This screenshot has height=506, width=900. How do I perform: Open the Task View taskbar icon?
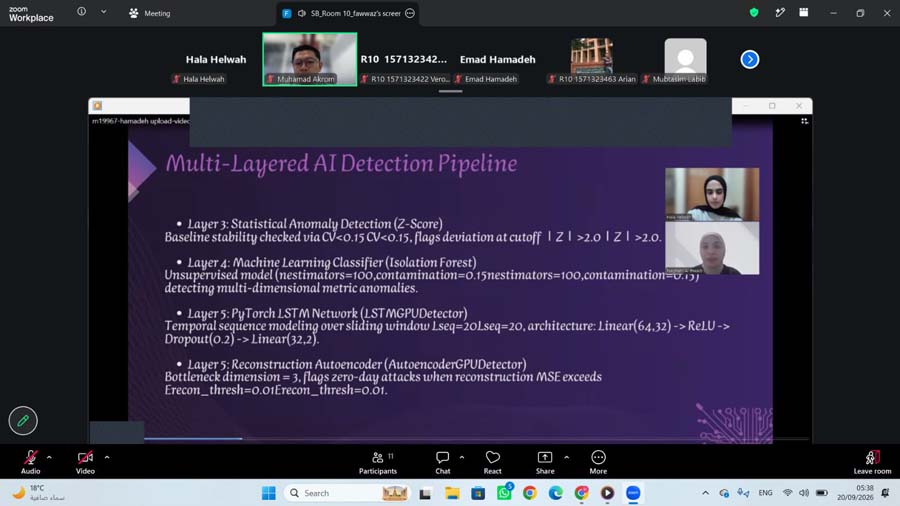tap(425, 493)
